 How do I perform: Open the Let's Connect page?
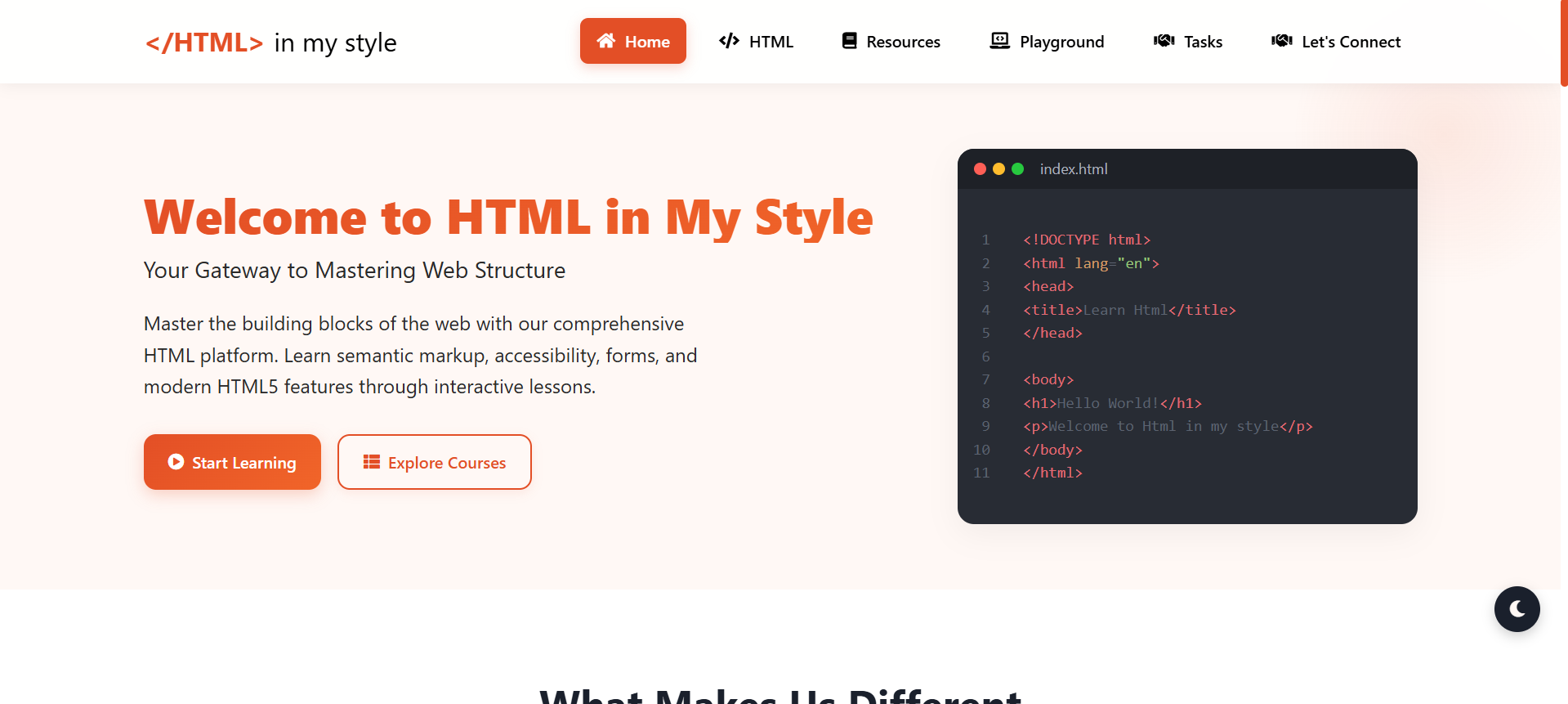1351,42
